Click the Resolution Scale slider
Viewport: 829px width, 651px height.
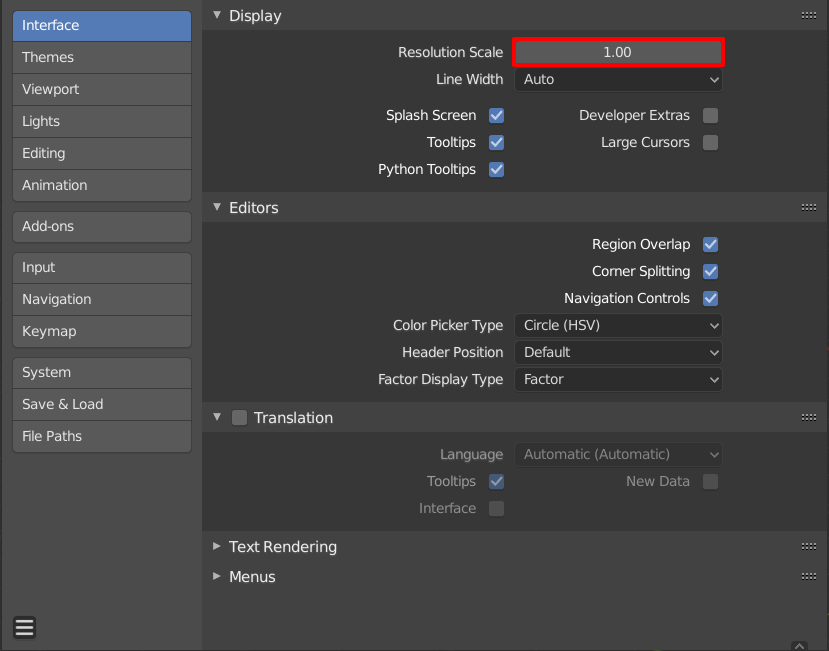(x=617, y=51)
